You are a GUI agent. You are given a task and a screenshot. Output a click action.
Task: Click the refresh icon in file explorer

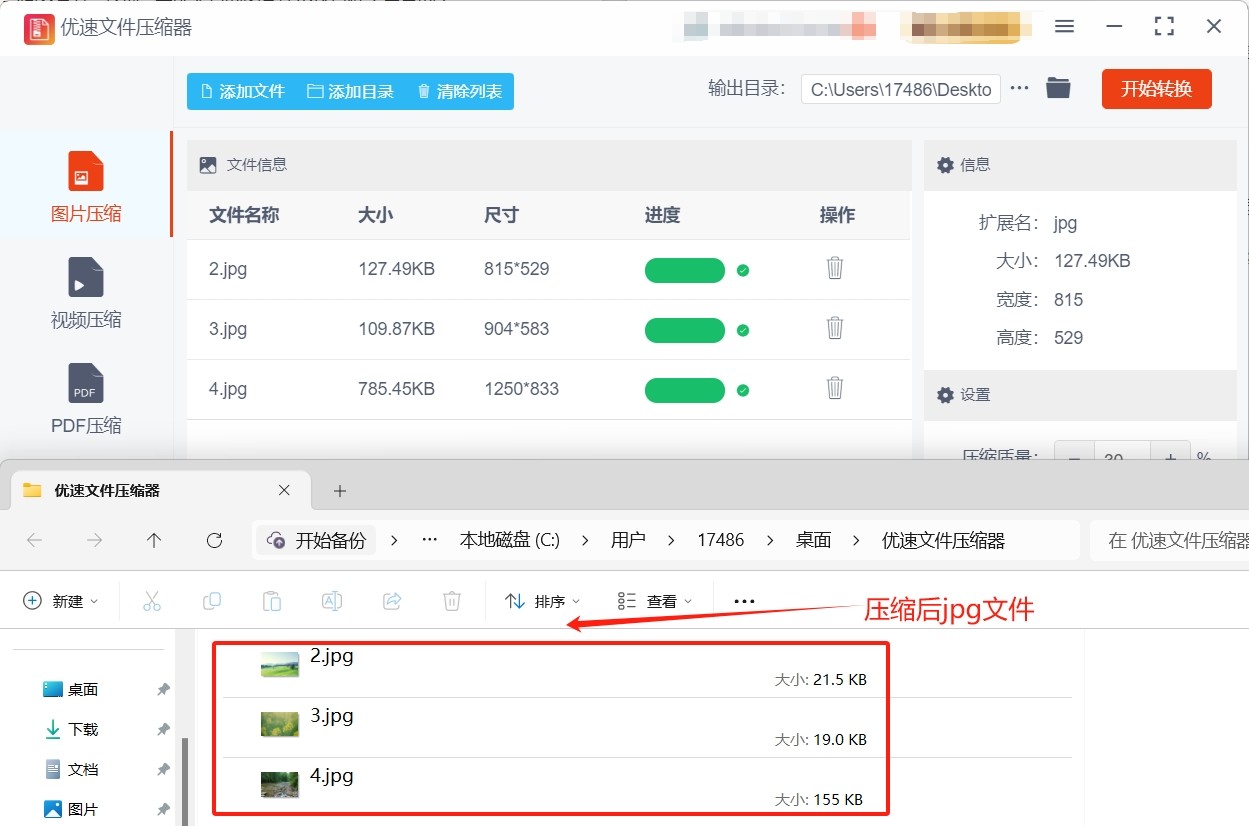(x=214, y=540)
